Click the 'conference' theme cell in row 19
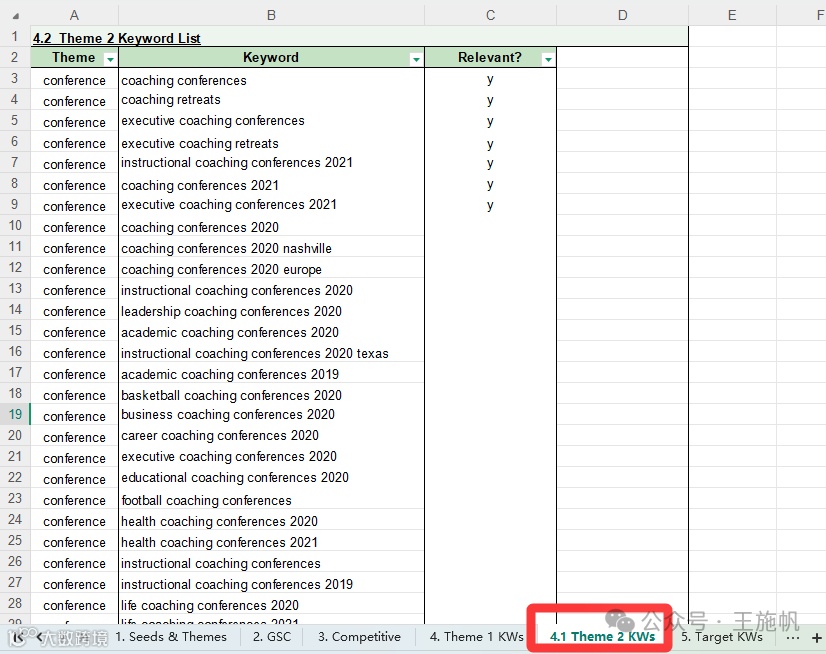 pyautogui.click(x=74, y=417)
